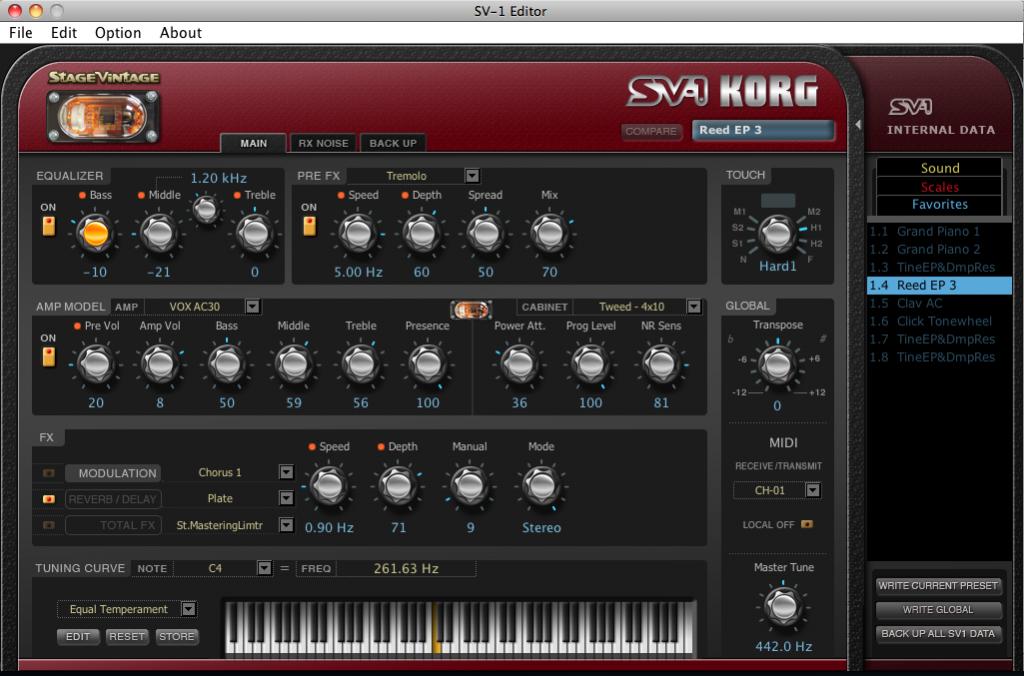The height and width of the screenshot is (676, 1024).
Task: Click the Master Tune knob
Action: pos(783,607)
